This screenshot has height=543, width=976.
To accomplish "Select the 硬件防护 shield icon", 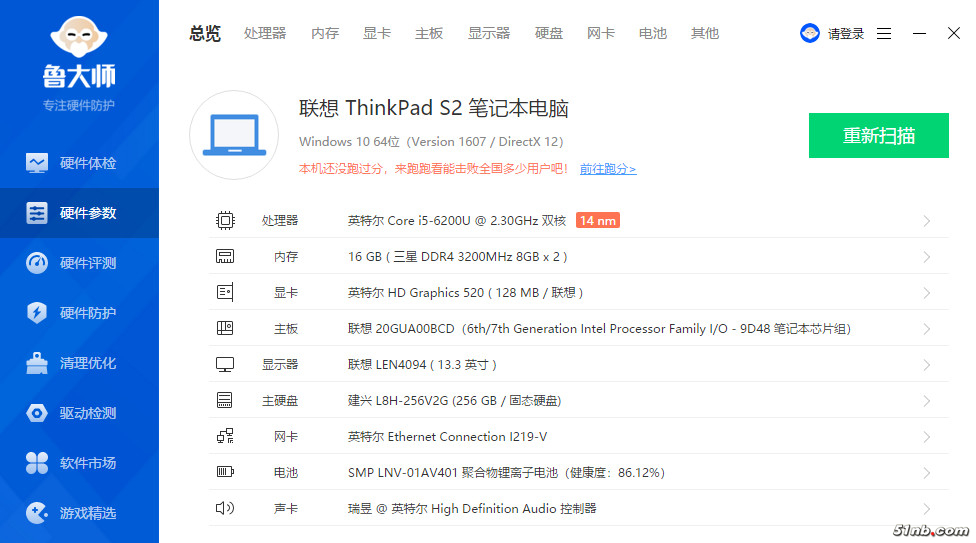I will pos(37,313).
